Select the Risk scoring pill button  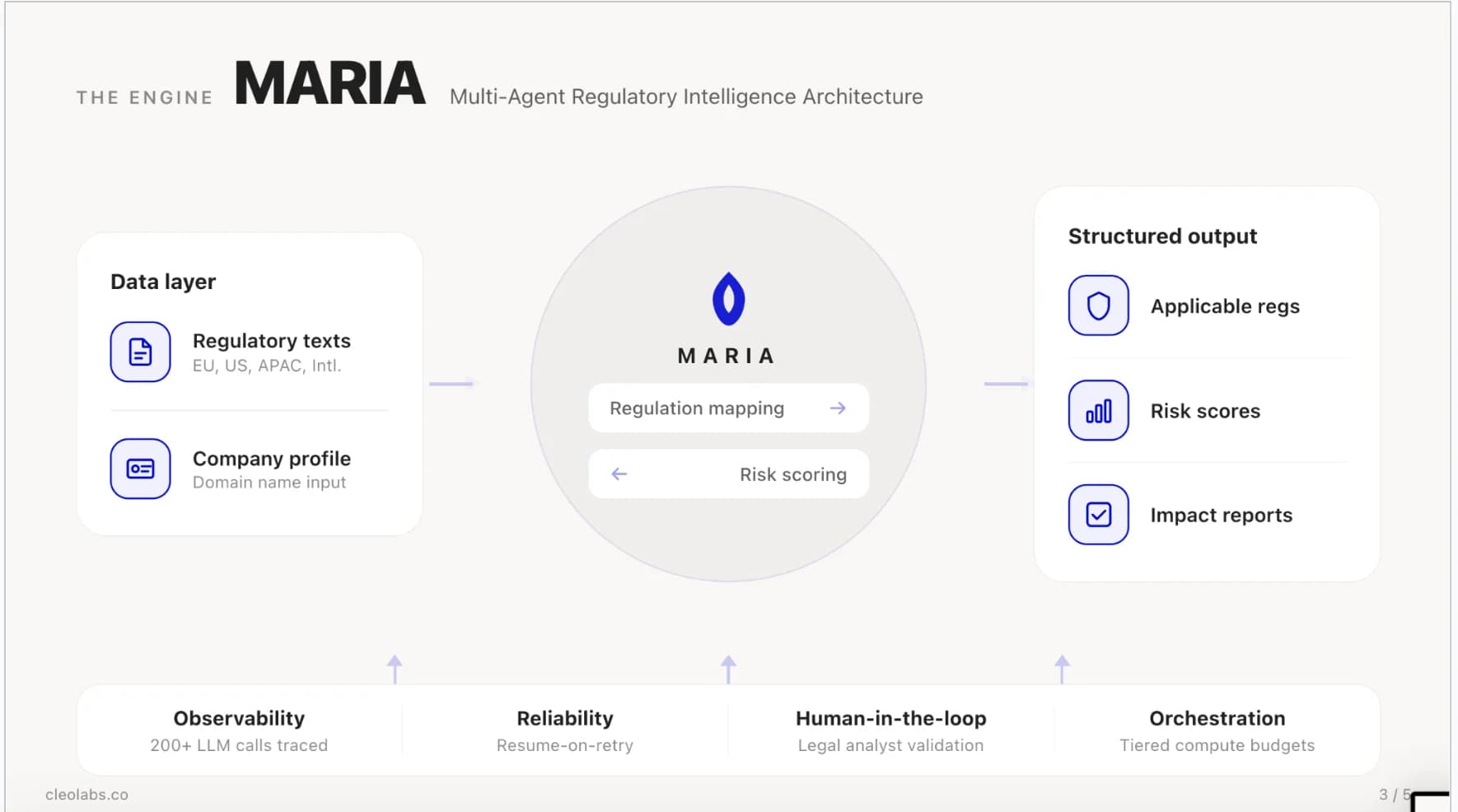point(728,474)
